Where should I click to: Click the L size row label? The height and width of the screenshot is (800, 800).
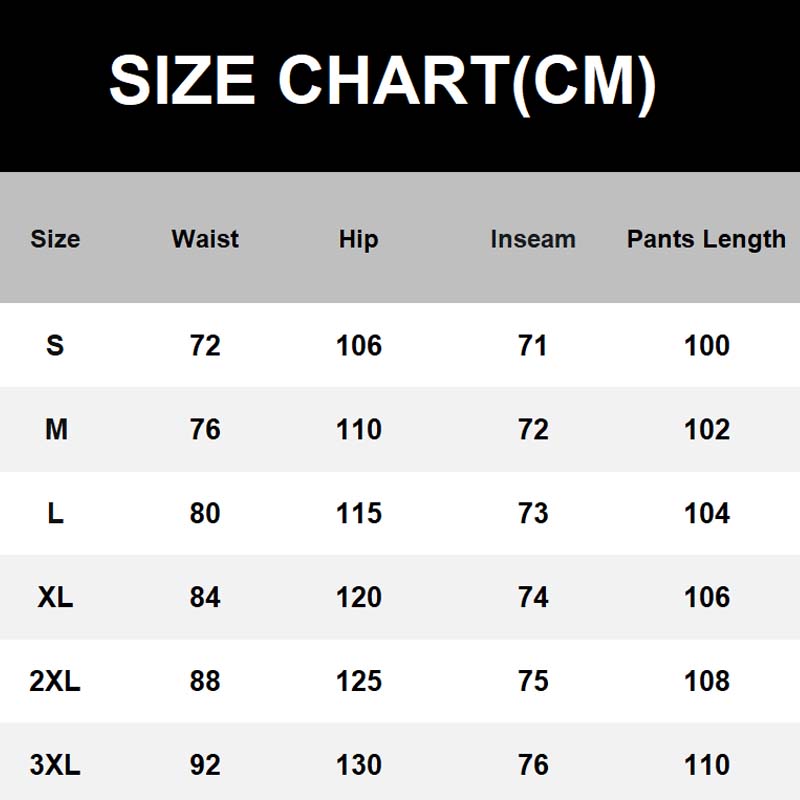point(56,513)
